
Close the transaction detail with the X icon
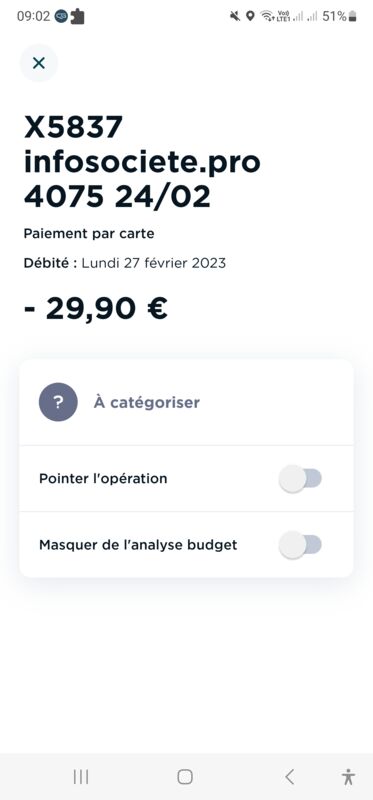coord(39,63)
